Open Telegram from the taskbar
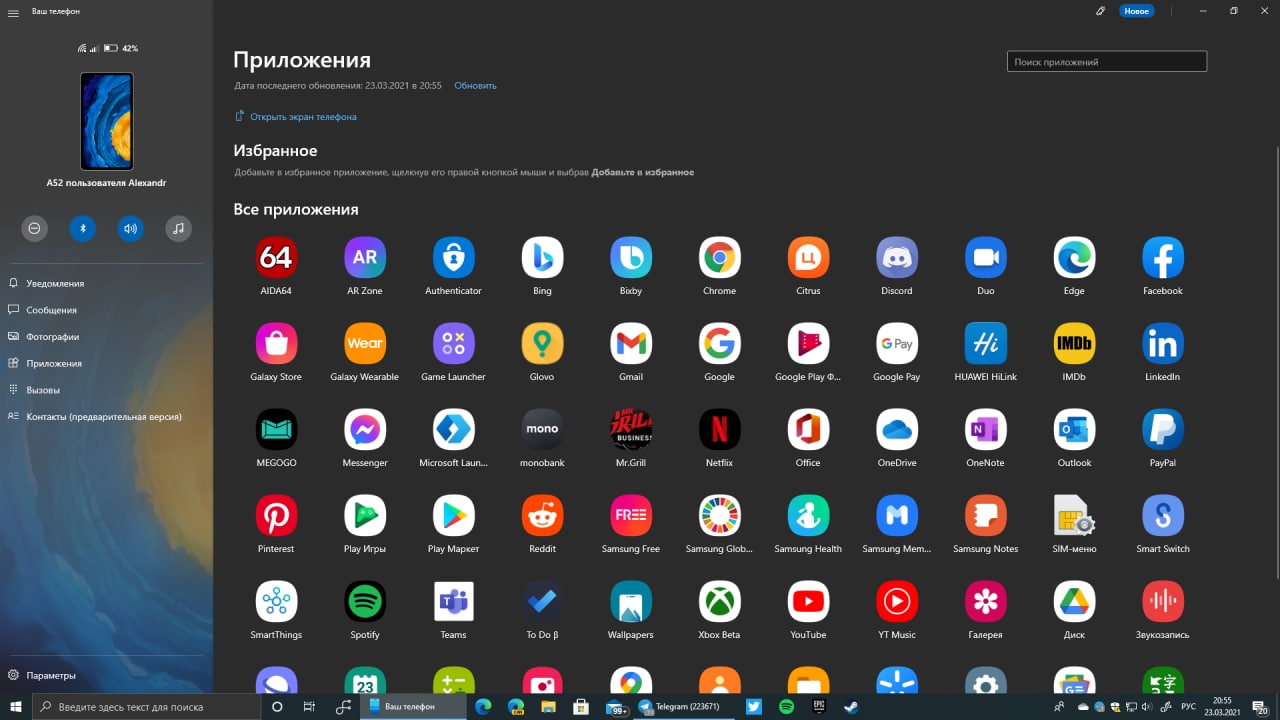1280x720 pixels. pos(682,707)
